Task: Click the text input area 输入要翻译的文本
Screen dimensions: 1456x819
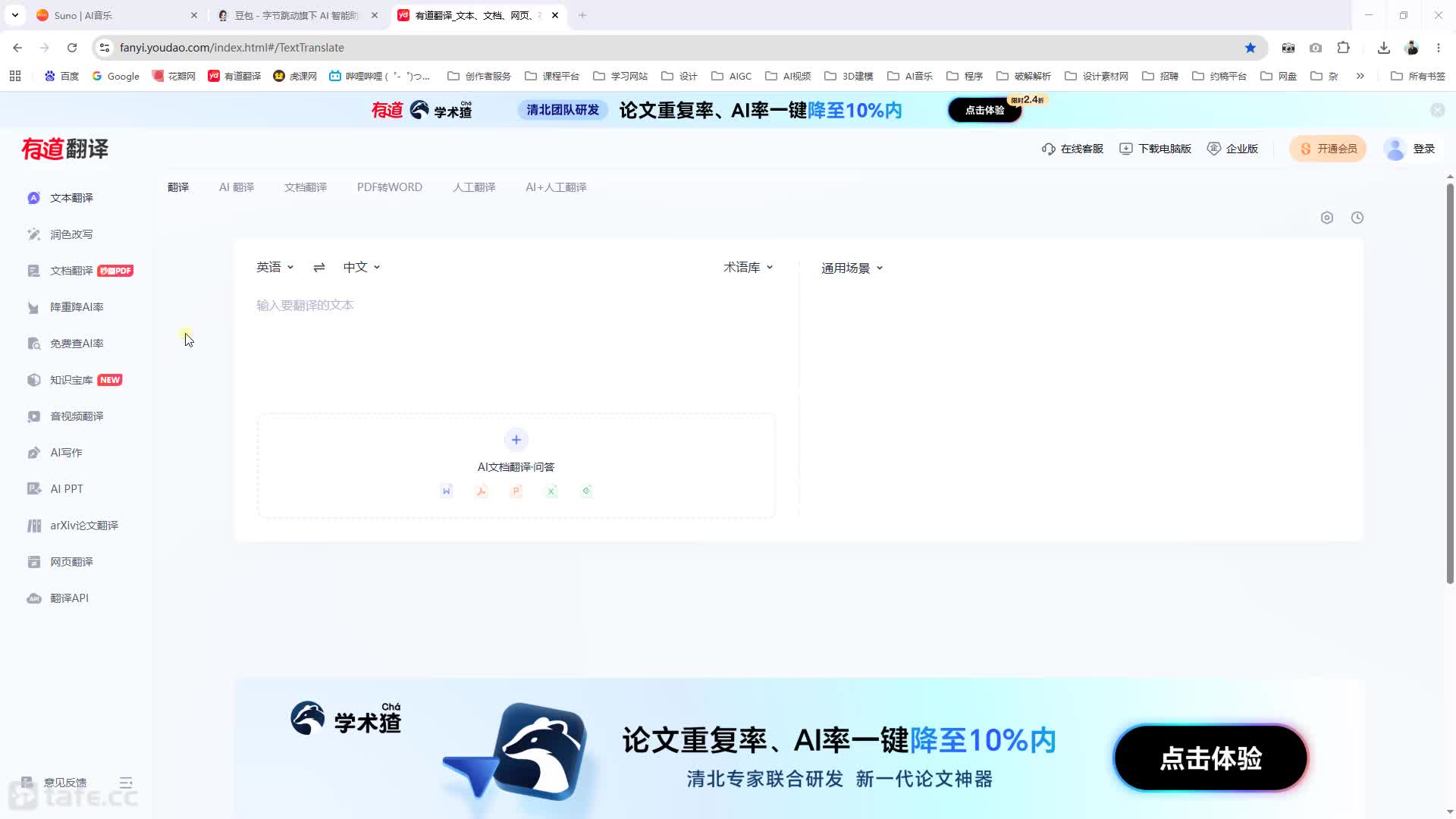Action: pyautogui.click(x=516, y=349)
